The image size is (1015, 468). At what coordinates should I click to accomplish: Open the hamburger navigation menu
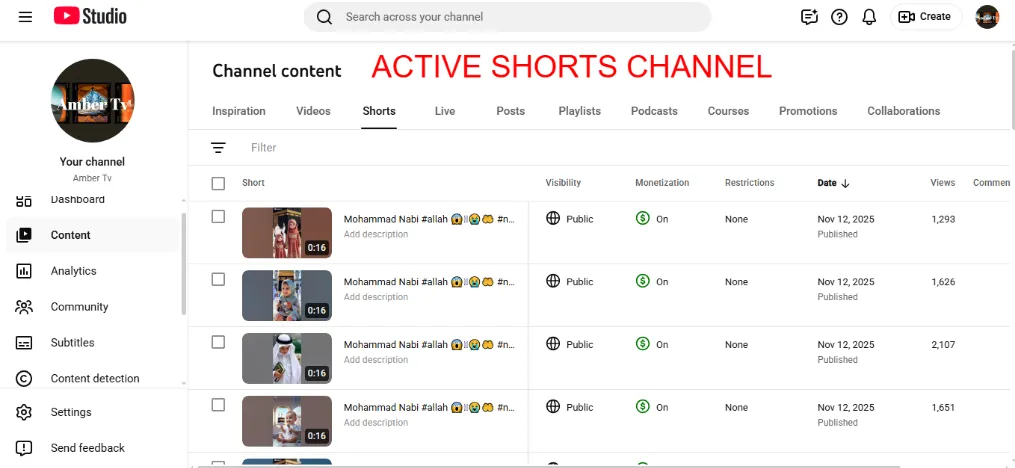click(x=25, y=17)
